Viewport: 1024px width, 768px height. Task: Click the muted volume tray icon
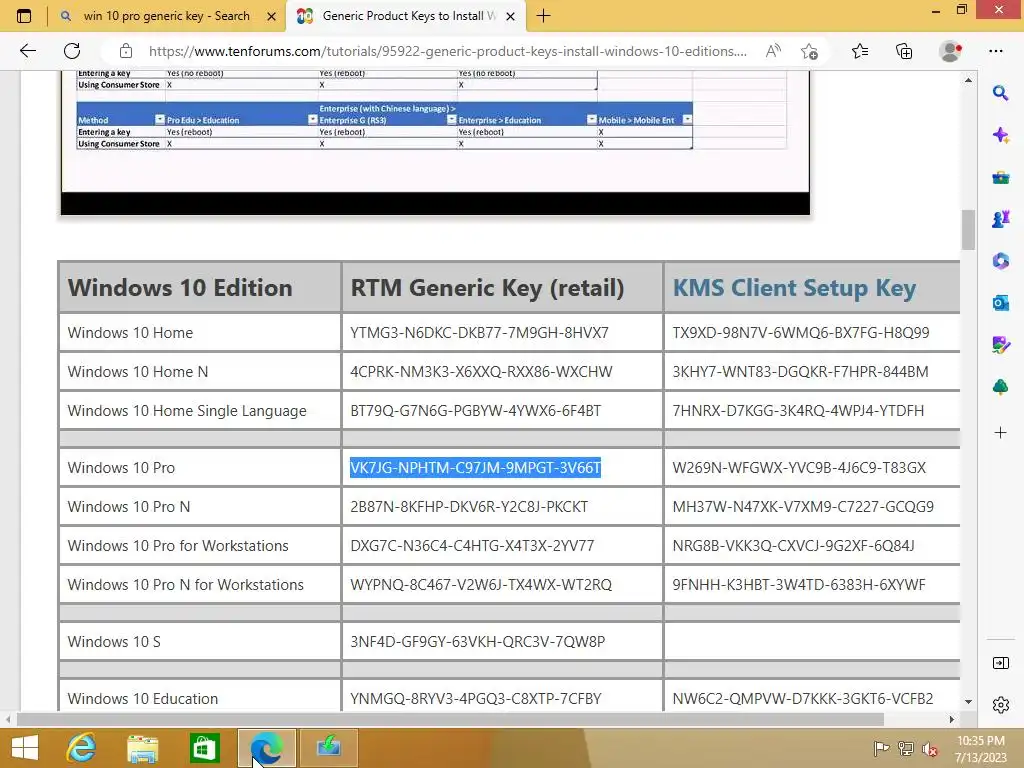pyautogui.click(x=929, y=749)
